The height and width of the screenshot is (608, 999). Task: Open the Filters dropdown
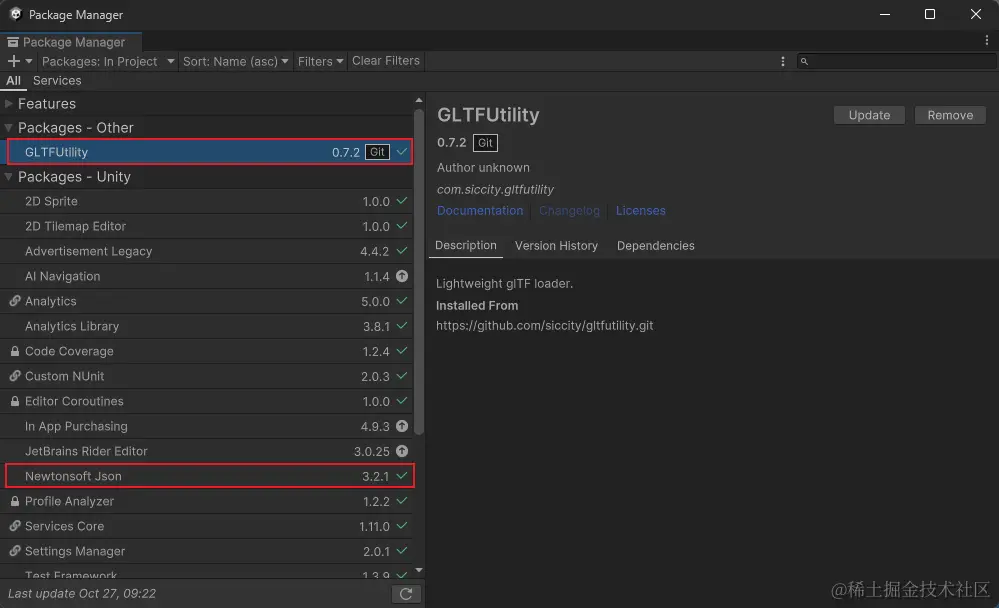click(320, 61)
